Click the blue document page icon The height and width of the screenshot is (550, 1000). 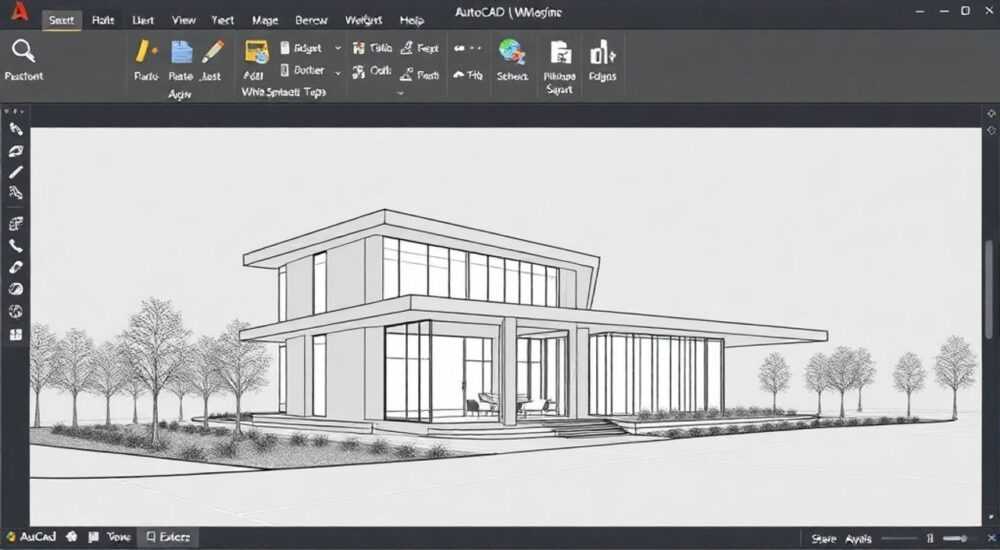tap(181, 52)
